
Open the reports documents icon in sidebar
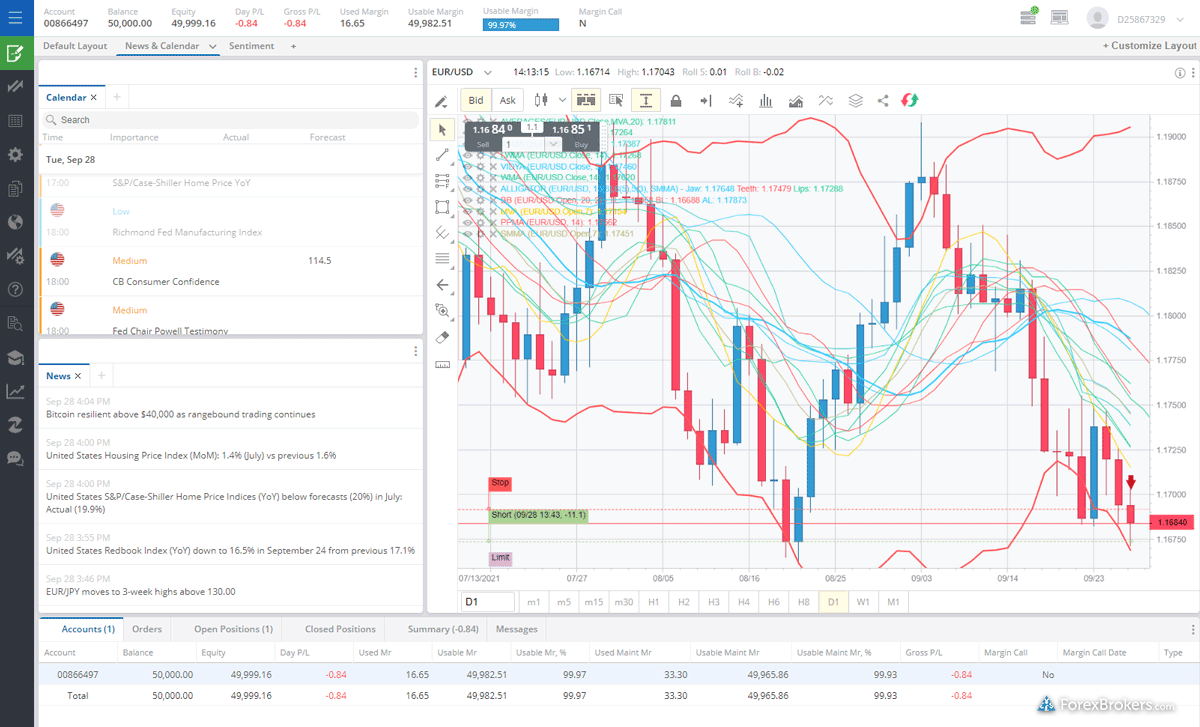point(15,188)
